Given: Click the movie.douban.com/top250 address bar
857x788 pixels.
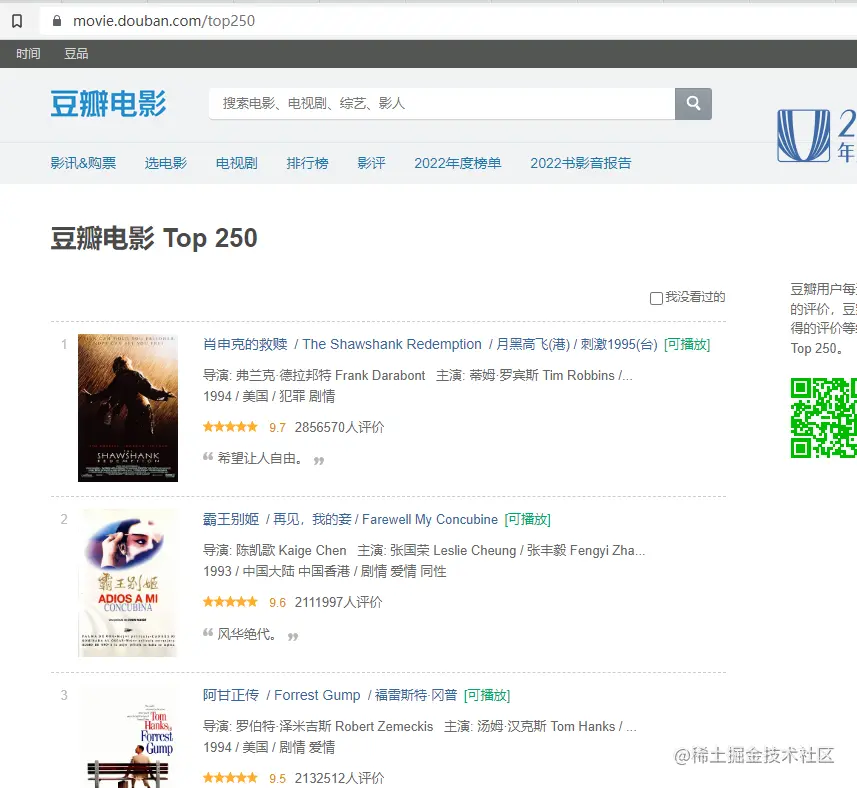Looking at the screenshot, I should click(x=164, y=21).
